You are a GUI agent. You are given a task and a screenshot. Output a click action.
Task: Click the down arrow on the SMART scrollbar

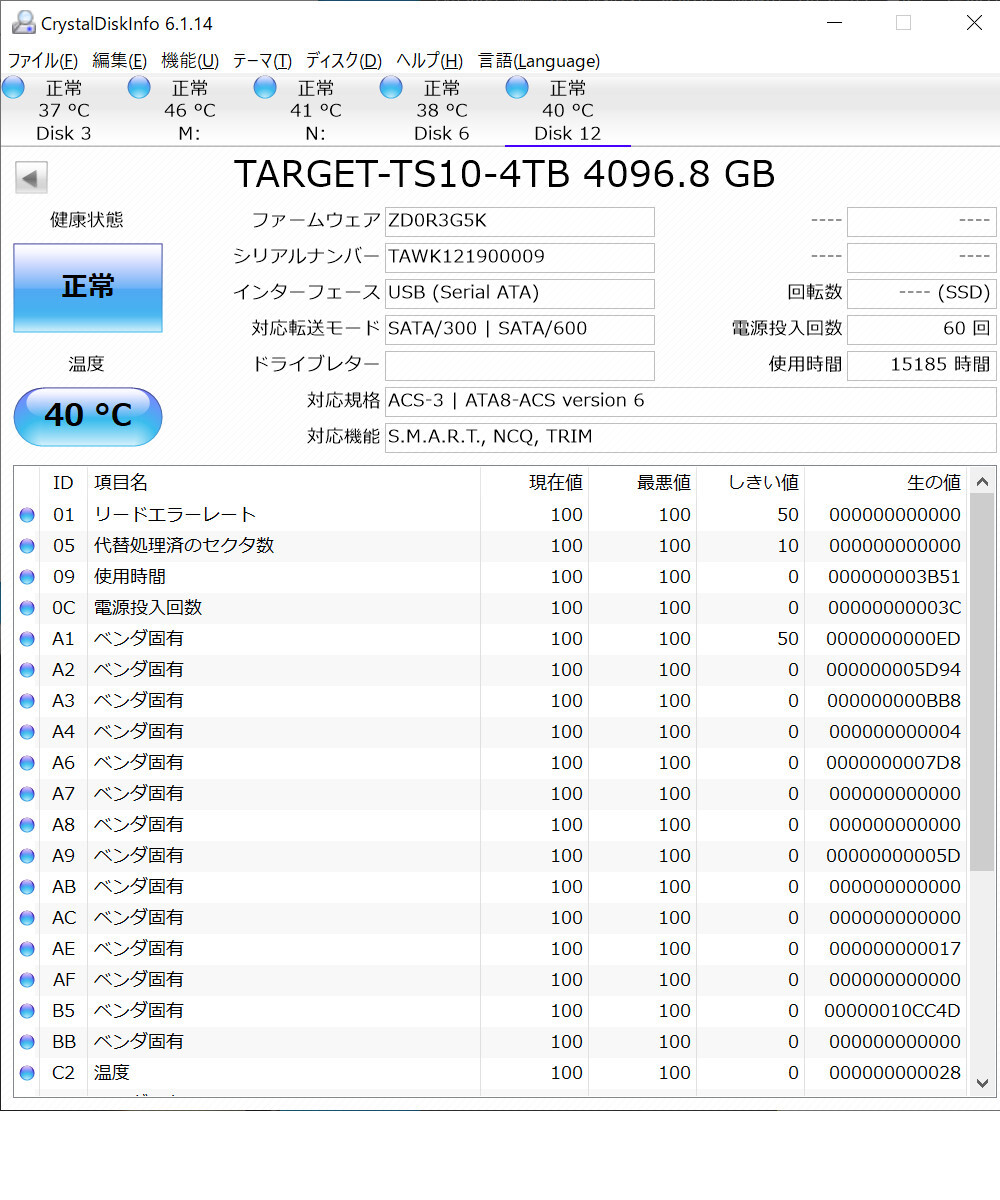click(x=983, y=1083)
